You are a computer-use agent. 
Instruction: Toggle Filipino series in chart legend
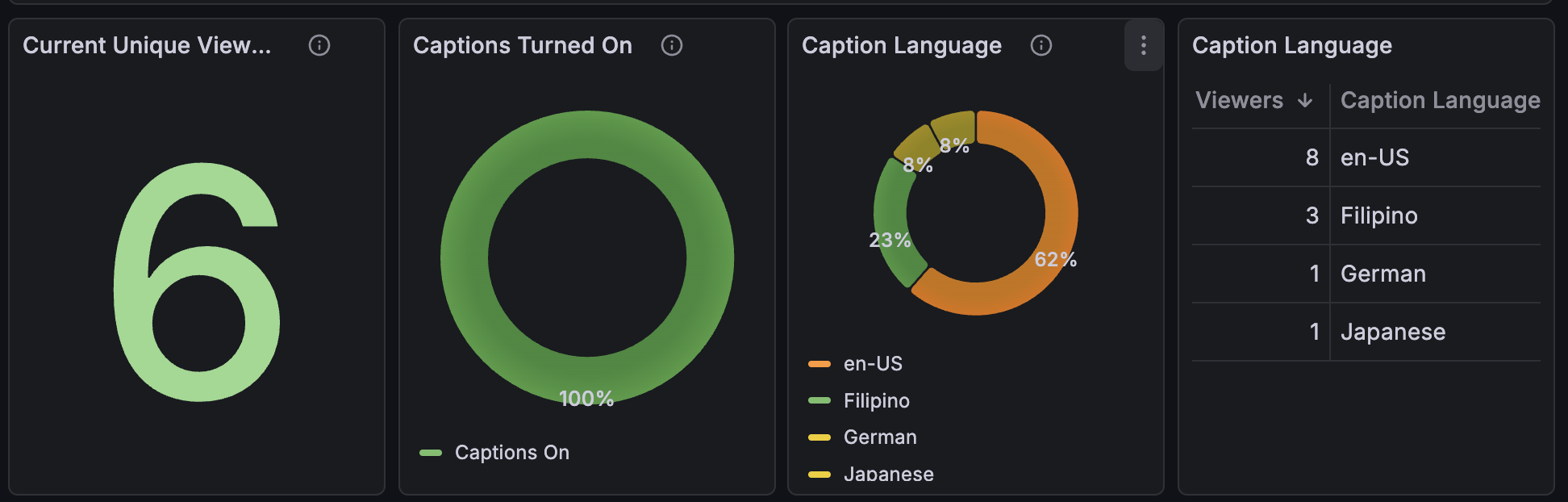point(876,401)
